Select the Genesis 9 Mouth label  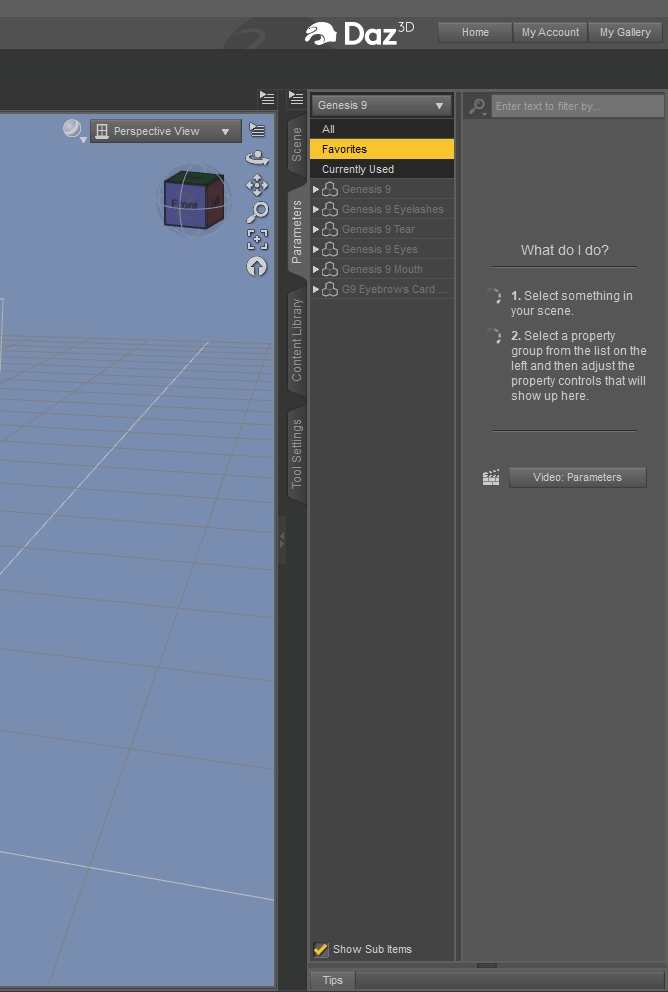pos(382,270)
